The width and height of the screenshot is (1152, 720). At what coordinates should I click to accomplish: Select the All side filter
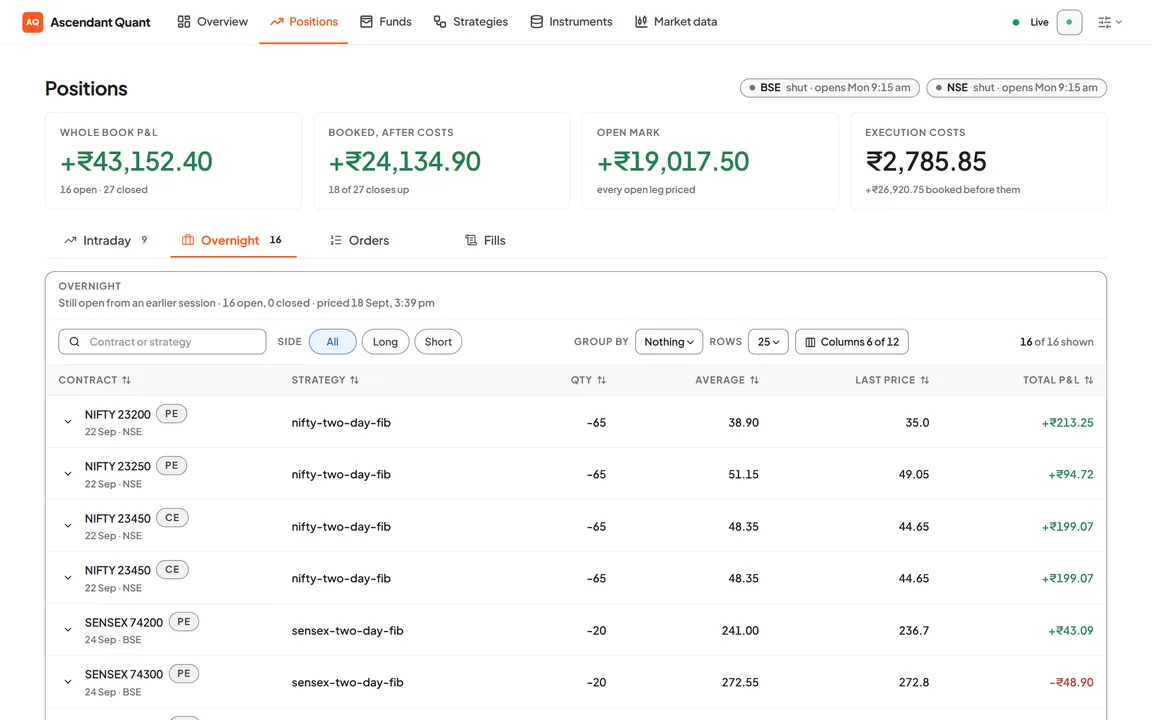pos(333,342)
